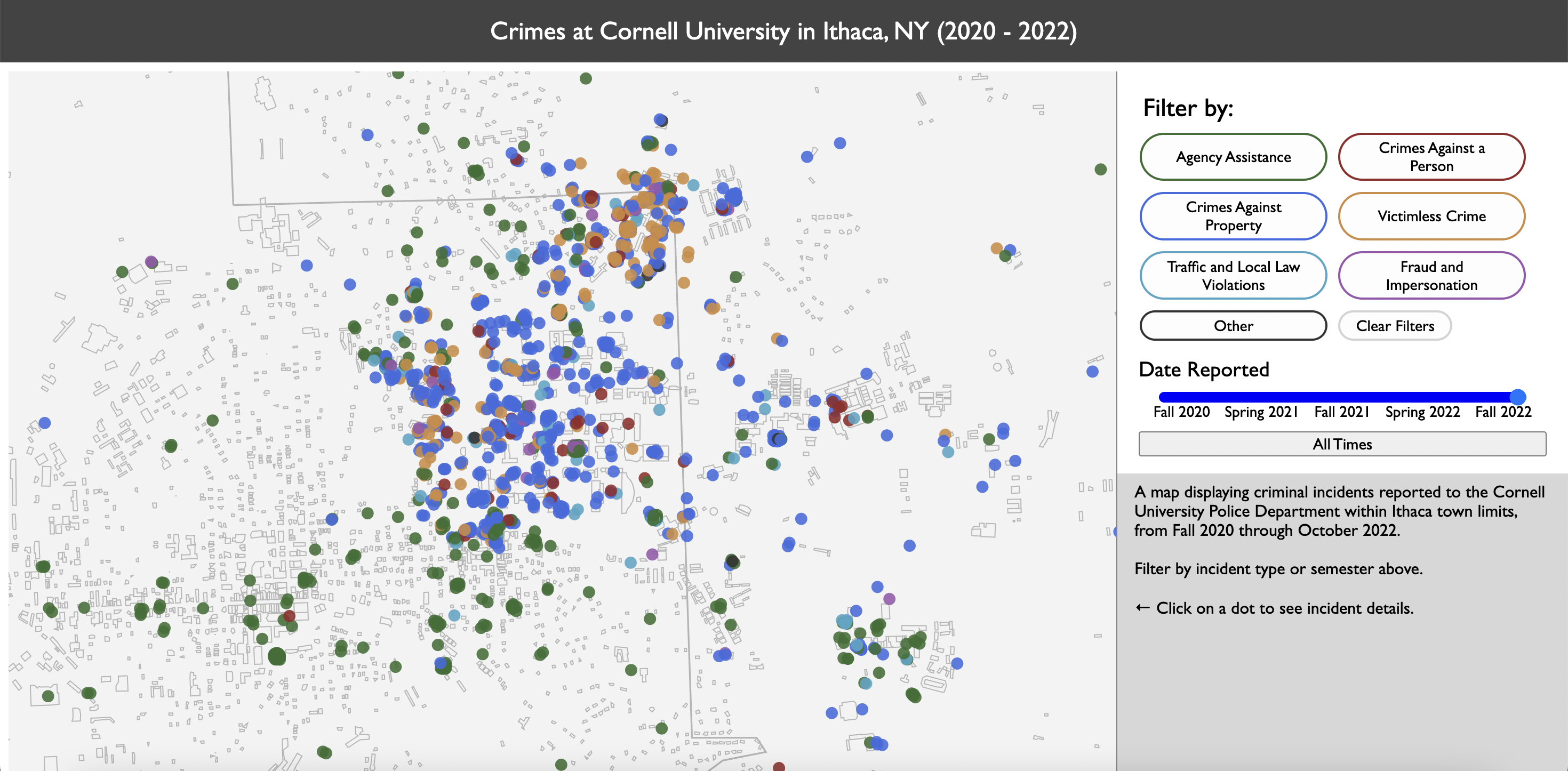Toggle the Other incident type filter
1568x771 pixels.
tap(1233, 326)
